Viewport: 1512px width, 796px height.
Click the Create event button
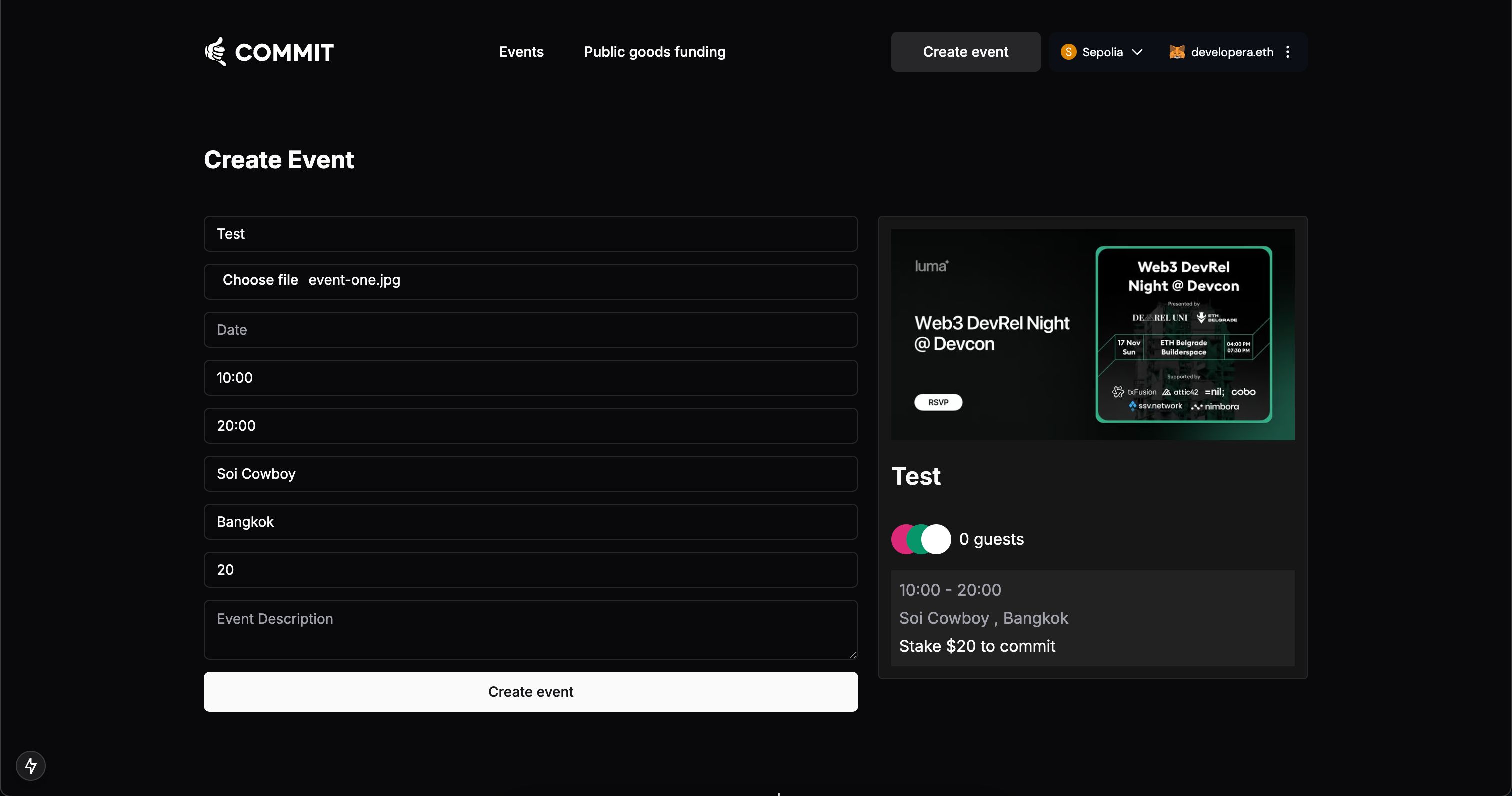[531, 691]
